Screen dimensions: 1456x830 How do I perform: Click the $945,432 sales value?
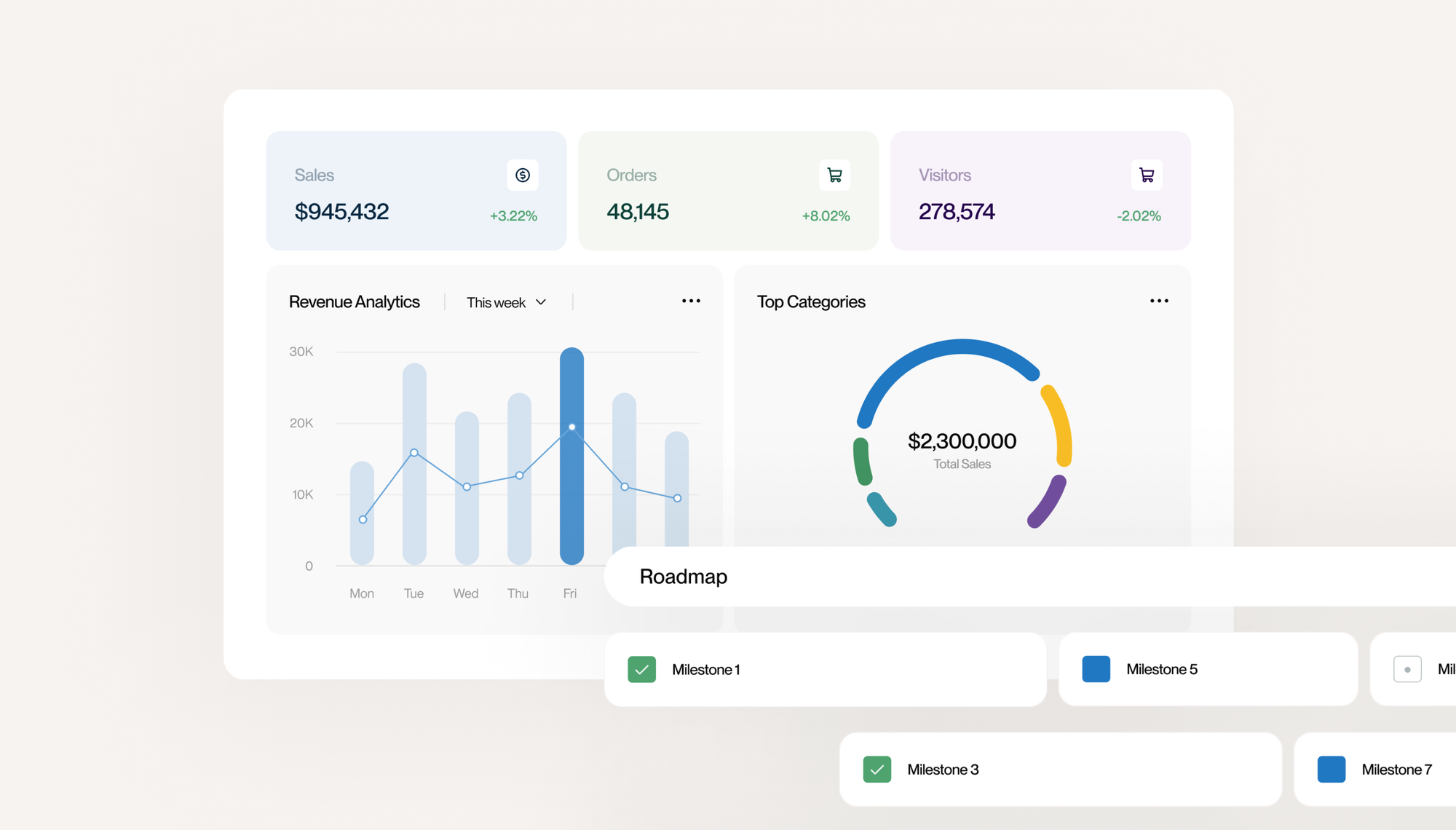341,212
